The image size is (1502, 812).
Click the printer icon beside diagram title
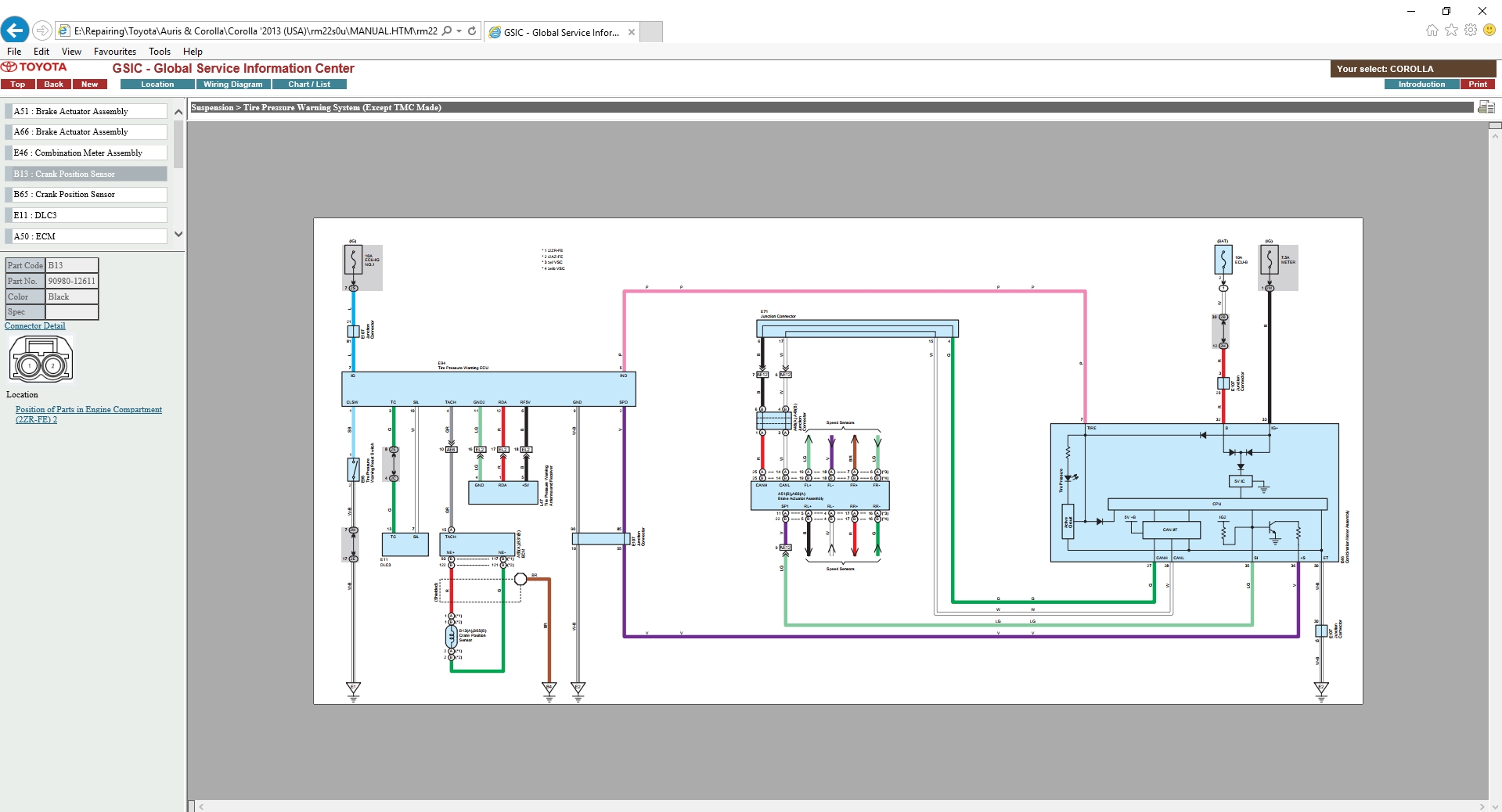point(1486,107)
